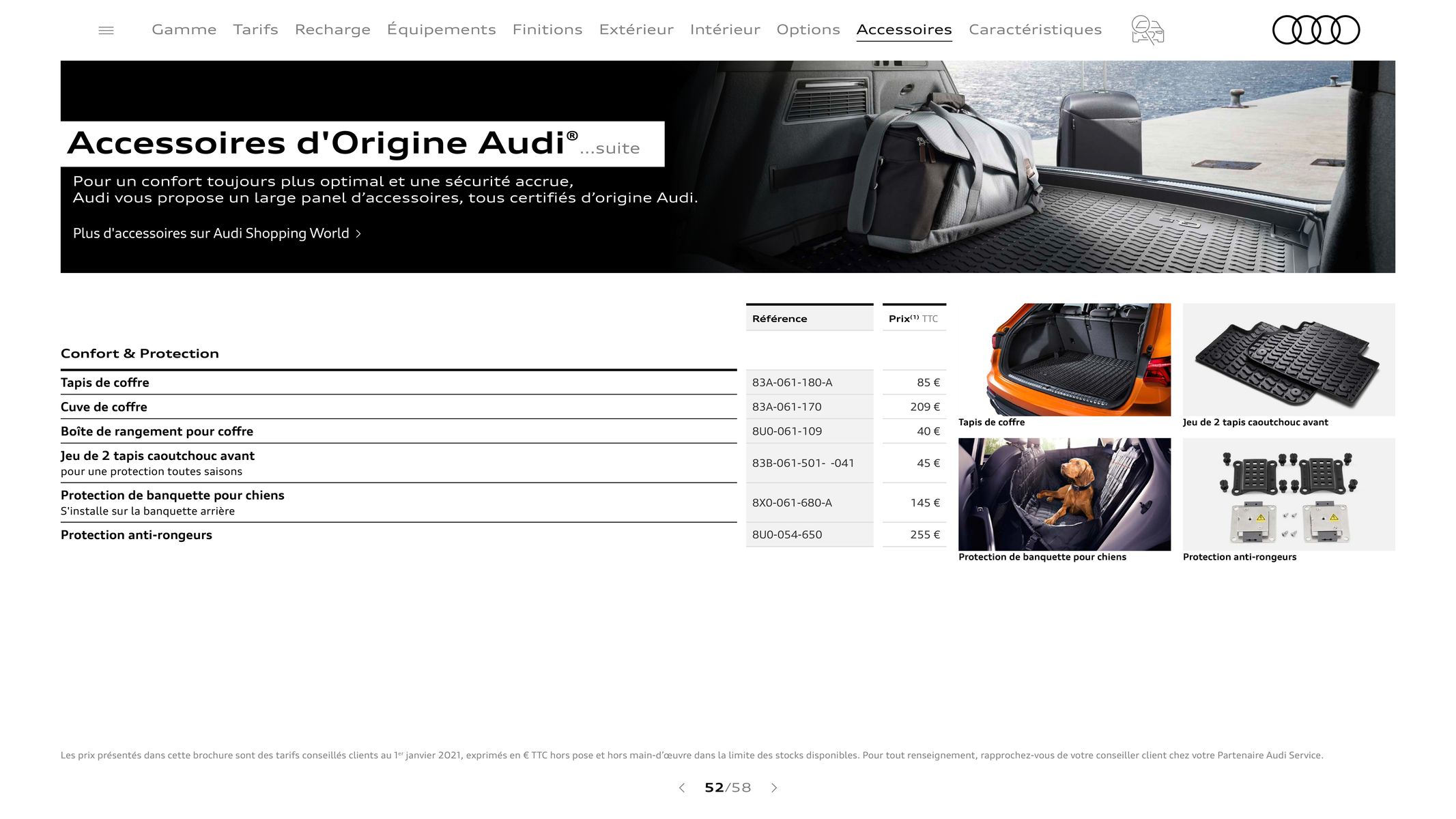
Task: Click 'Jeu de 2 tapis caoutchouc avant' caption
Action: click(x=1255, y=422)
